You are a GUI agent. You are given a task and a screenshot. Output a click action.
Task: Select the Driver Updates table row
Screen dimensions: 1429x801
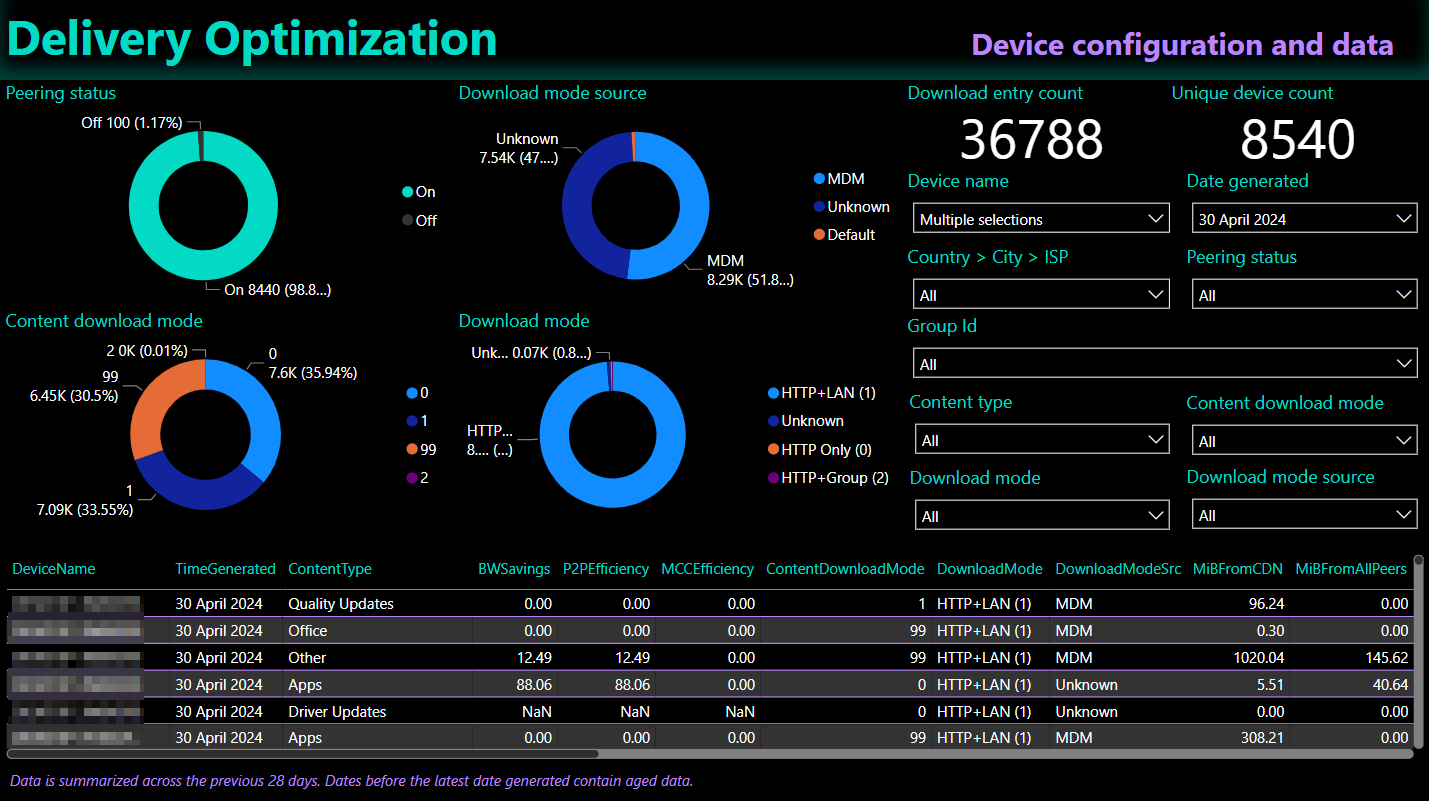(x=337, y=712)
